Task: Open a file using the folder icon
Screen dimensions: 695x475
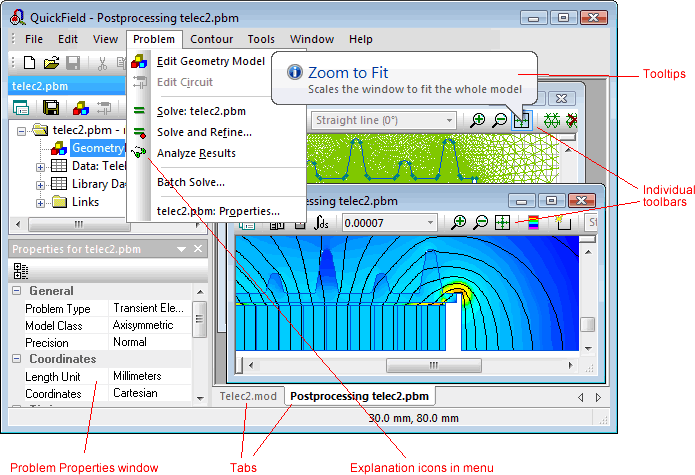Action: click(51, 63)
